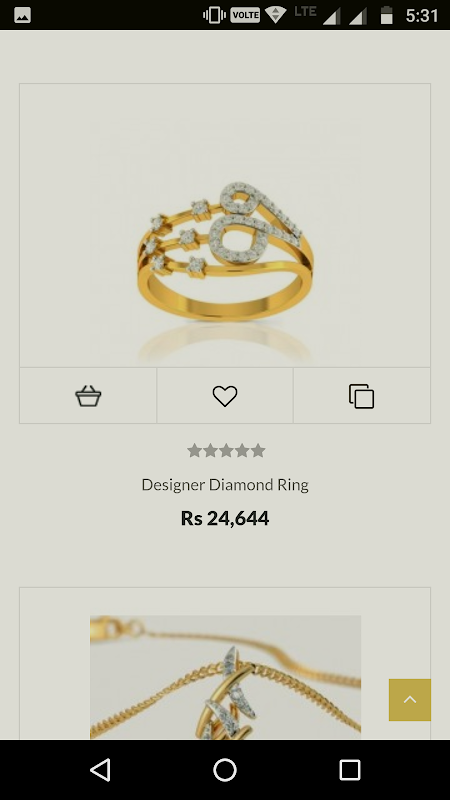Tap the Android home circle button
Viewport: 450px width, 800px height.
pyautogui.click(x=225, y=769)
